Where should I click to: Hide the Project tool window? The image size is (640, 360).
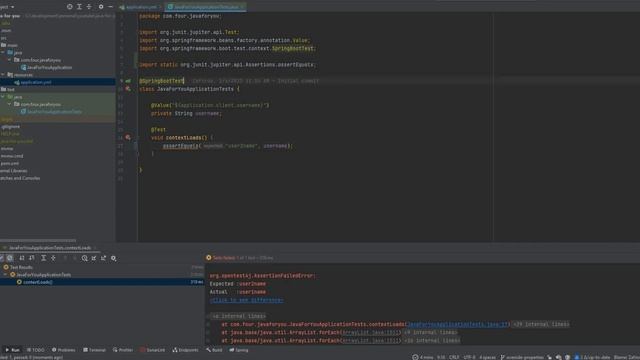click(110, 7)
